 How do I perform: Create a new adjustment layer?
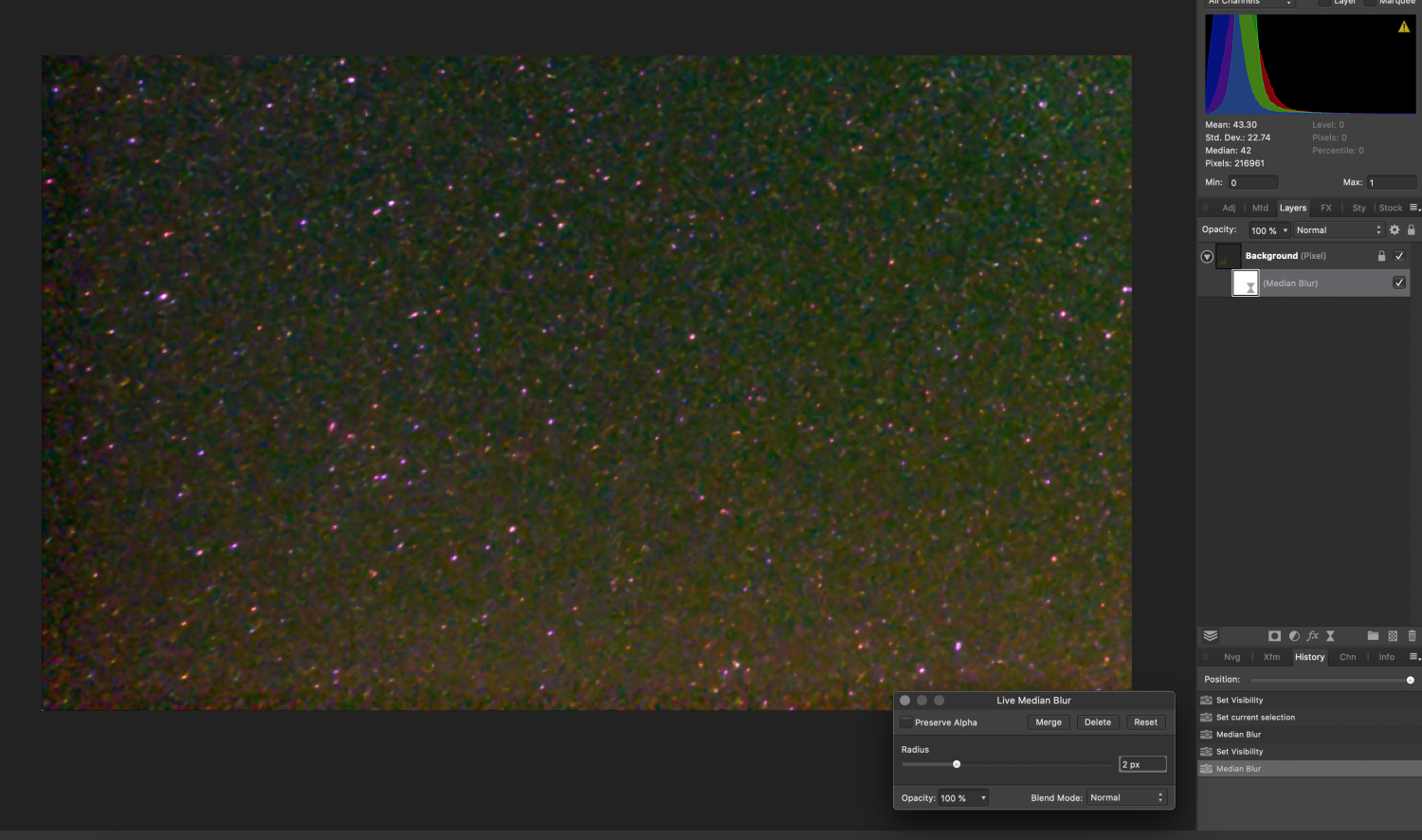(x=1294, y=636)
